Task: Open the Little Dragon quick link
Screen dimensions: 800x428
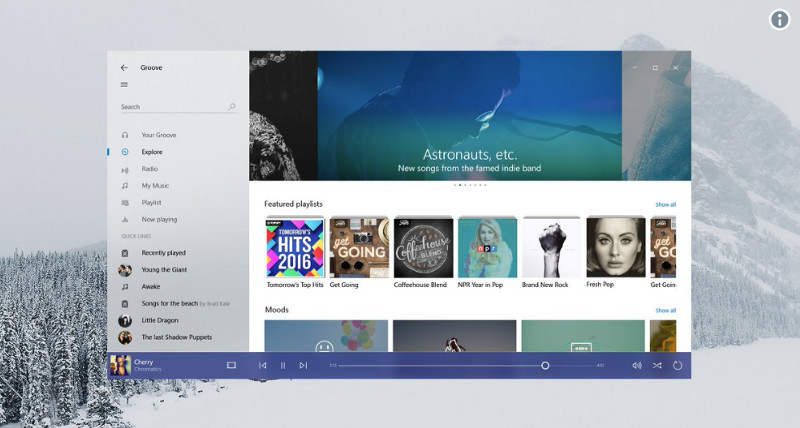Action: coord(160,320)
